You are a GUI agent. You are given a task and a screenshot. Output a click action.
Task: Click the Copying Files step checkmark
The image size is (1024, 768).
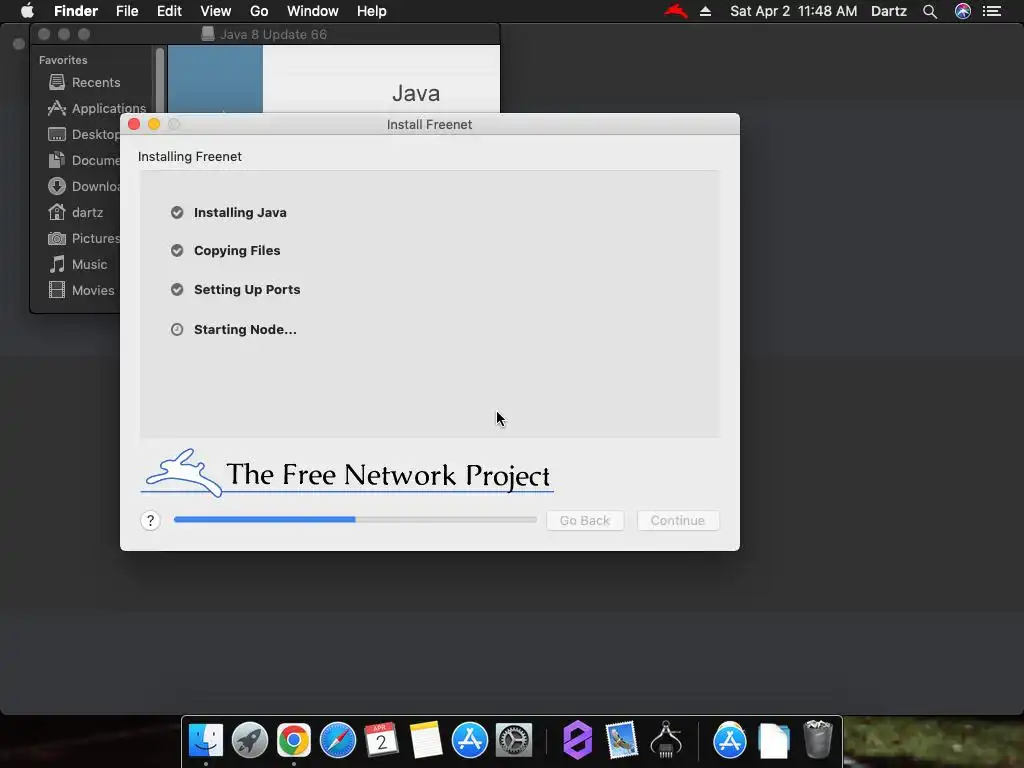point(177,251)
